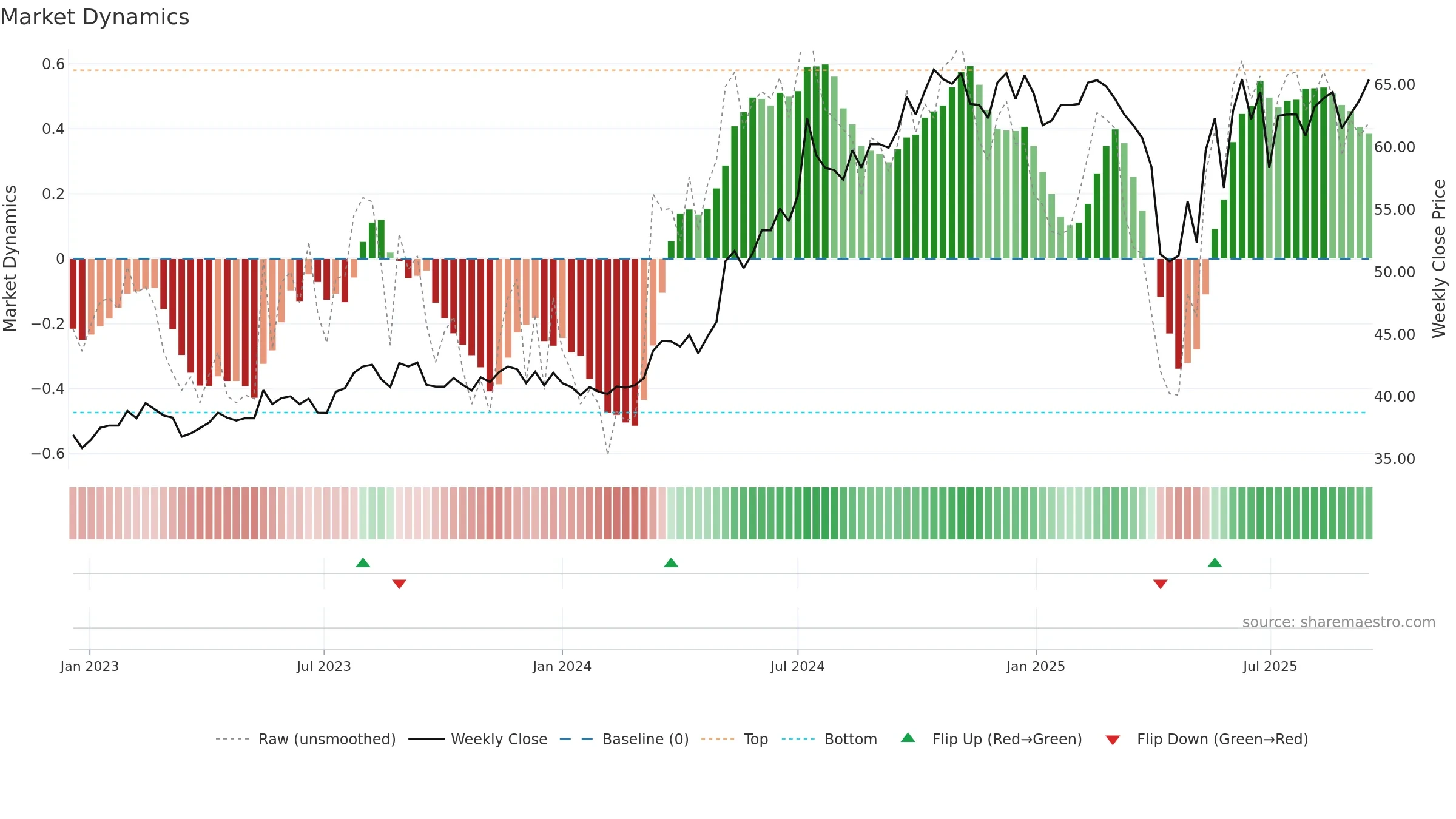This screenshot has width=1456, height=819.
Task: Click the −0.2 left-axis tick label
Action: click(48, 323)
